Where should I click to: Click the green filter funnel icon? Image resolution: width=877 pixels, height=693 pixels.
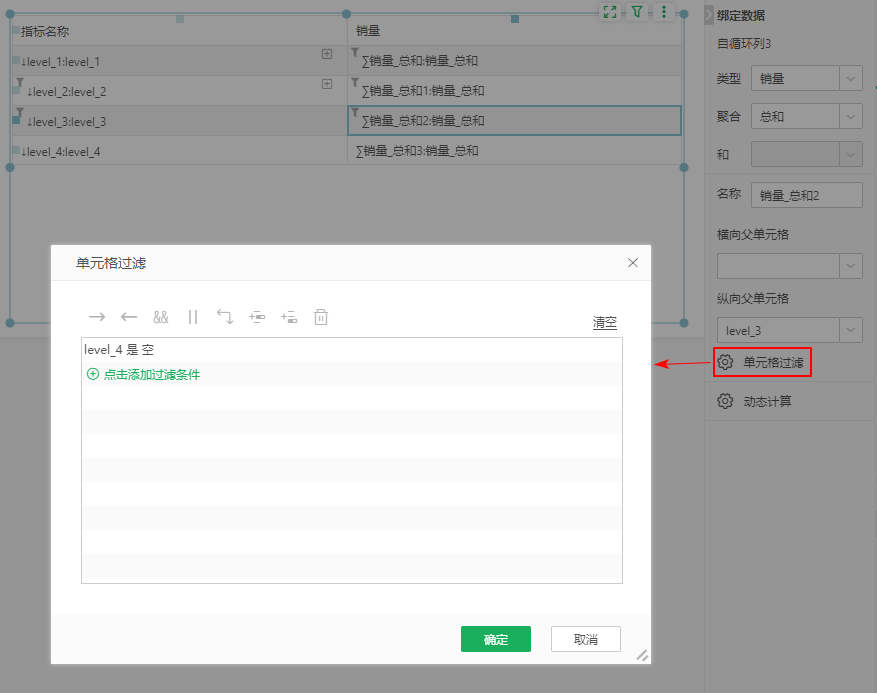(x=636, y=12)
